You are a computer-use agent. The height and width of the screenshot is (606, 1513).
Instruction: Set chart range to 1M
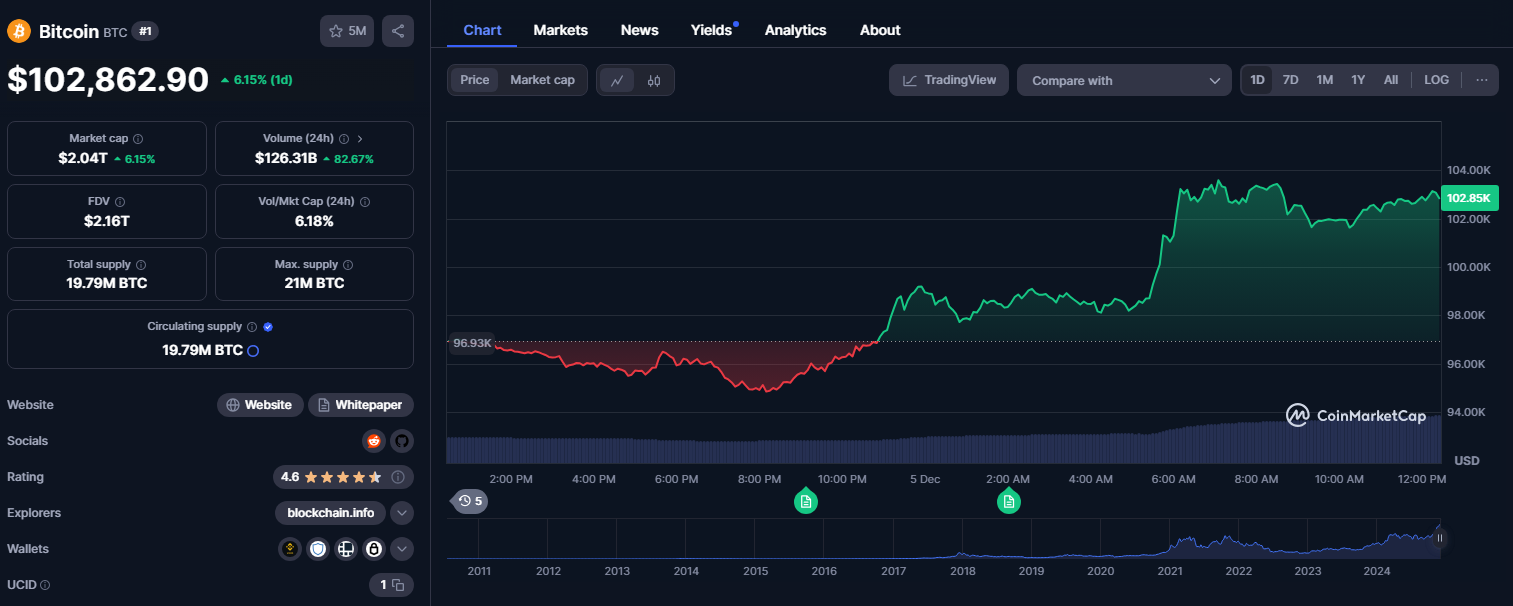click(x=1325, y=80)
